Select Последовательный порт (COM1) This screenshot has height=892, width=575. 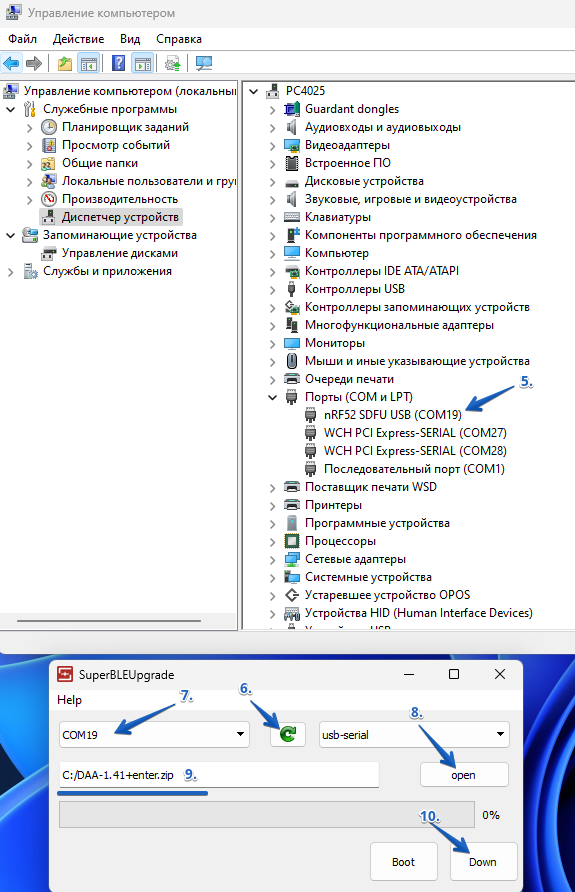[x=414, y=469]
